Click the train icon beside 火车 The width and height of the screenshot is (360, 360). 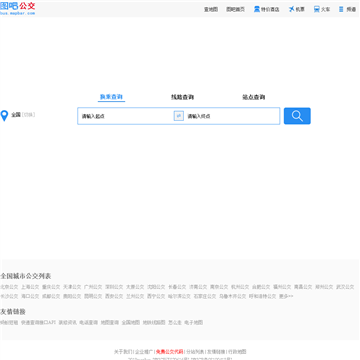coord(317,9)
